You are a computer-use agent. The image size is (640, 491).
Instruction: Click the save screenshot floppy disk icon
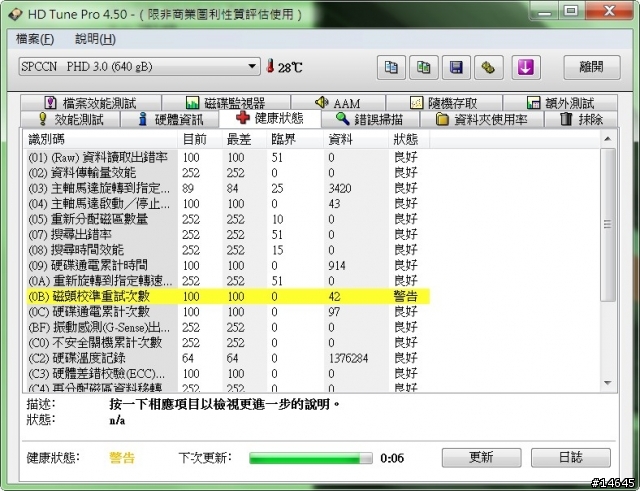click(x=456, y=67)
